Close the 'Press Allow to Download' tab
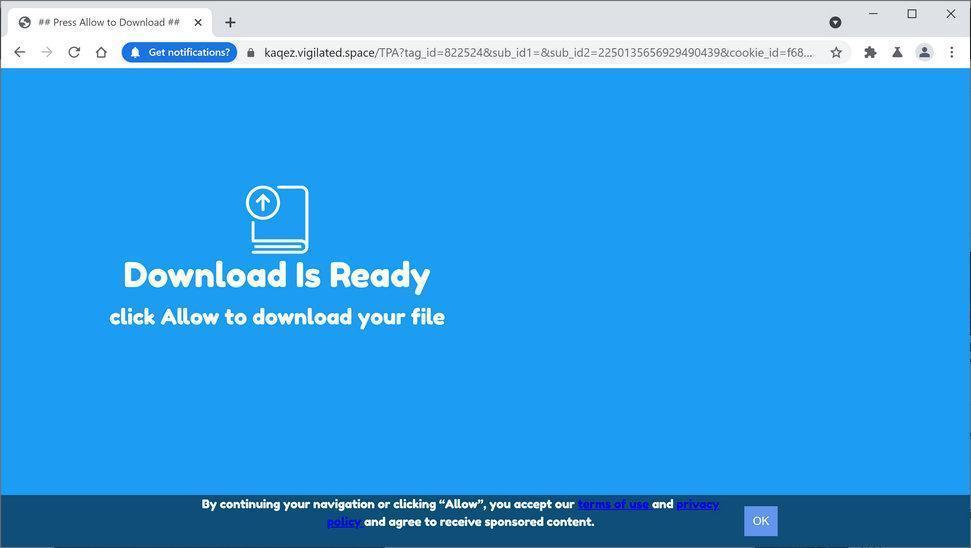 198,22
